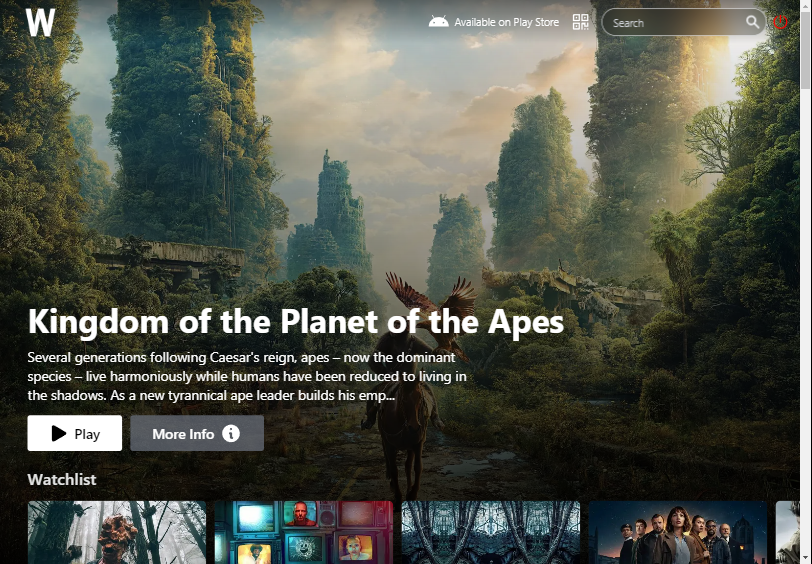Open the retro TV screens watchlist thumbnail

304,532
